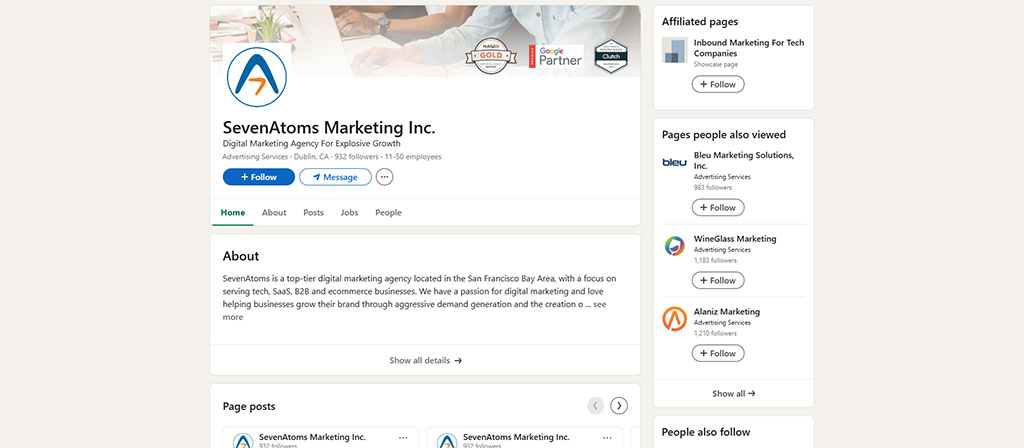The image size is (1024, 448).
Task: Click the first post's SevenAtoms avatar
Action: pyautogui.click(x=243, y=440)
